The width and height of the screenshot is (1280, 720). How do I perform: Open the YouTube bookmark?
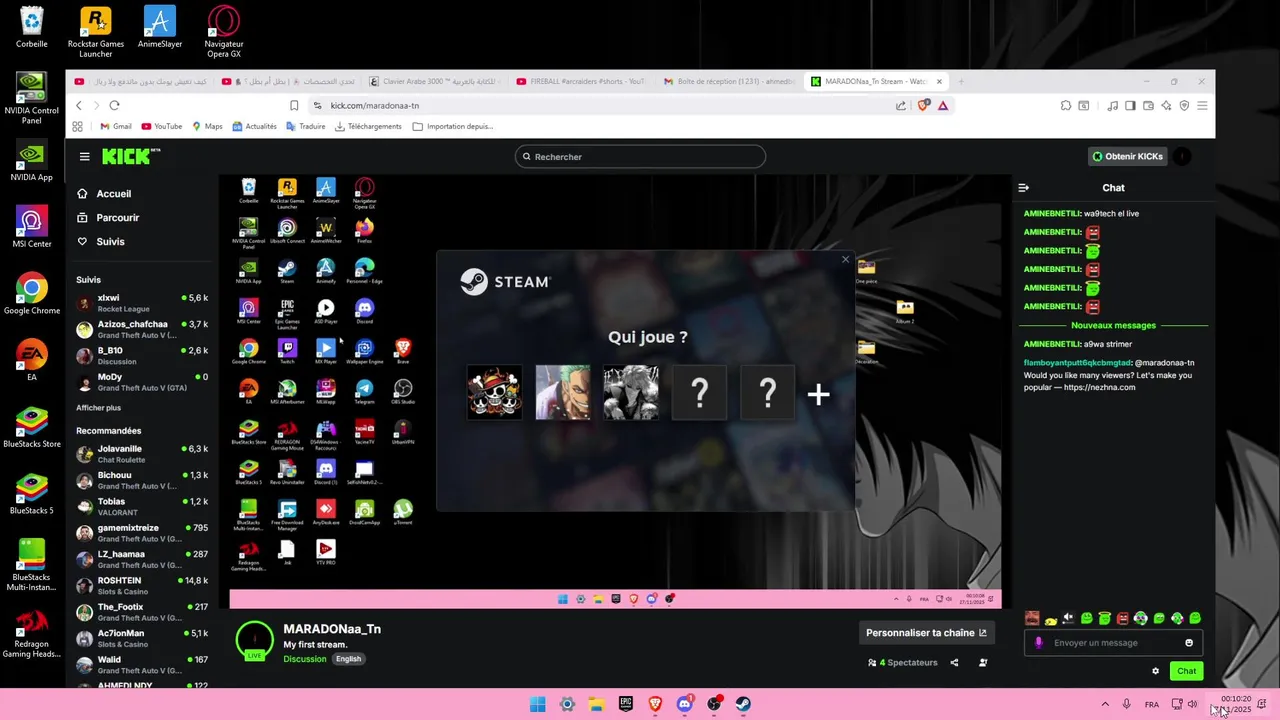click(162, 127)
